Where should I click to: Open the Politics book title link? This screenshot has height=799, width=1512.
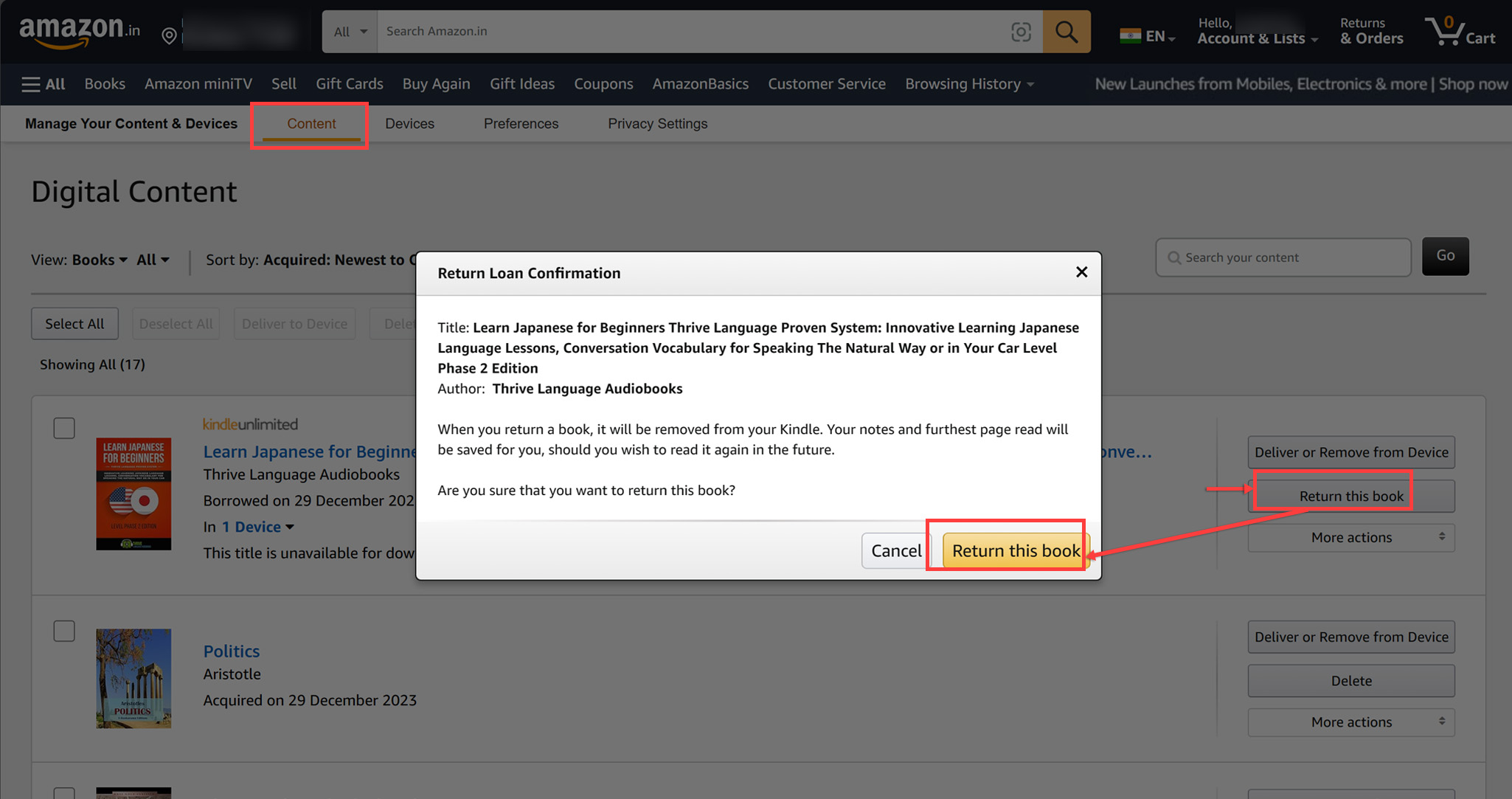pyautogui.click(x=232, y=651)
